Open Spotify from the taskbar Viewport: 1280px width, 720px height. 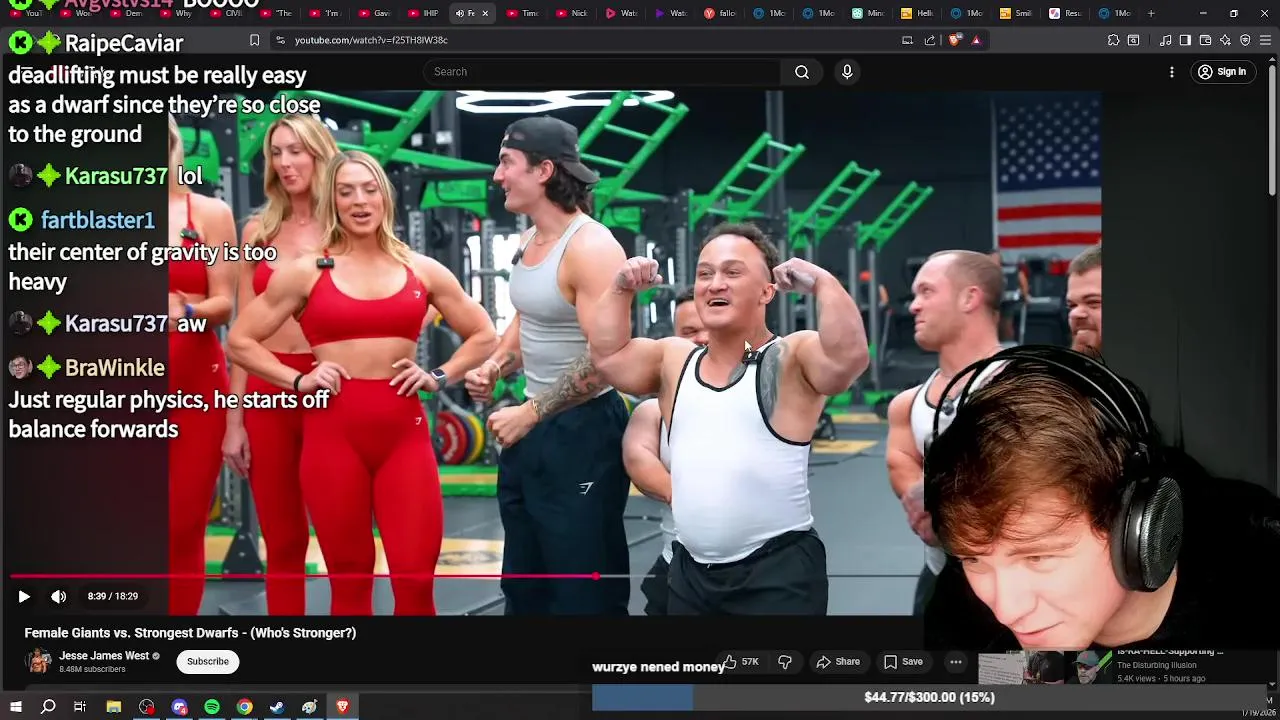(212, 707)
